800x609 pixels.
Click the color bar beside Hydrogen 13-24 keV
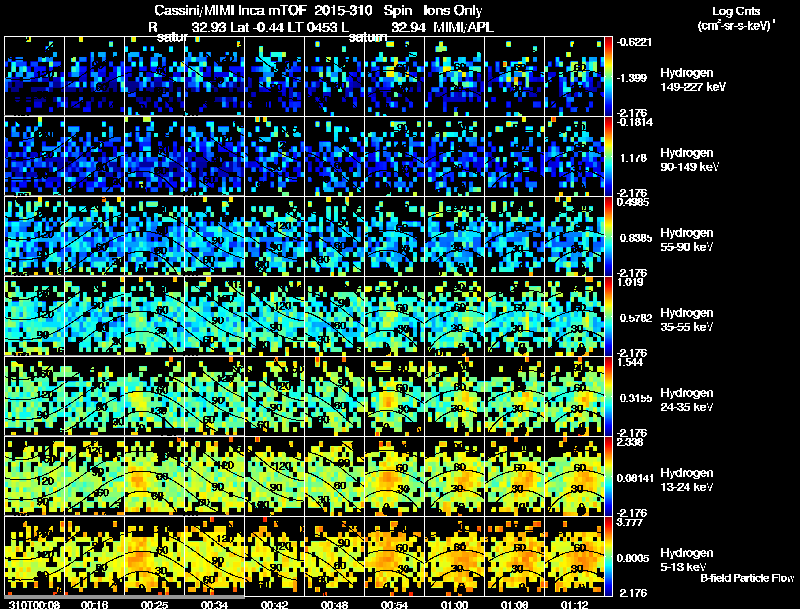coord(608,476)
